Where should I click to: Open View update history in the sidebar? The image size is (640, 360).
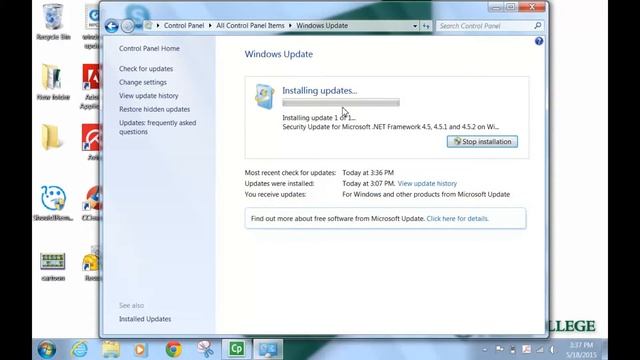[x=149, y=96]
